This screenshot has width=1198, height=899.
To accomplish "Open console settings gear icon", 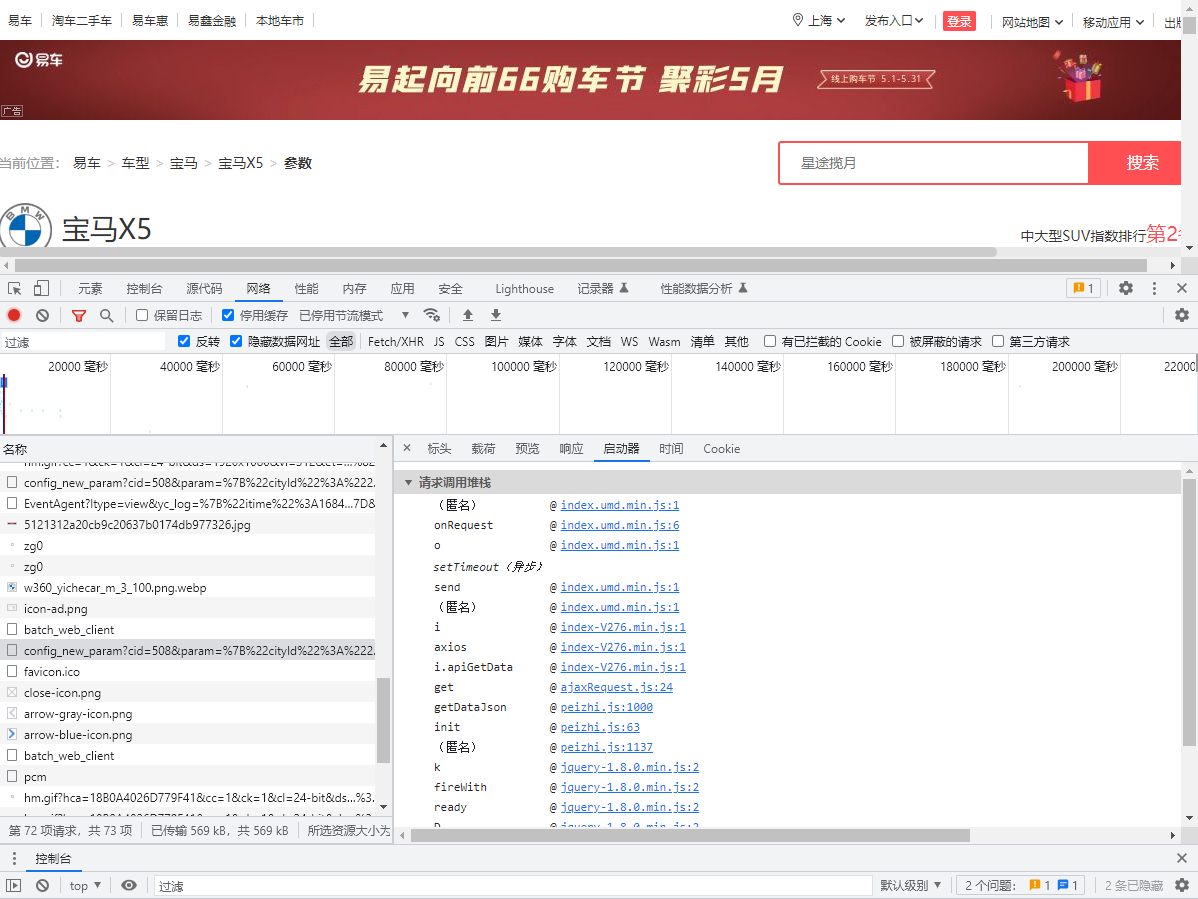I will point(1182,885).
